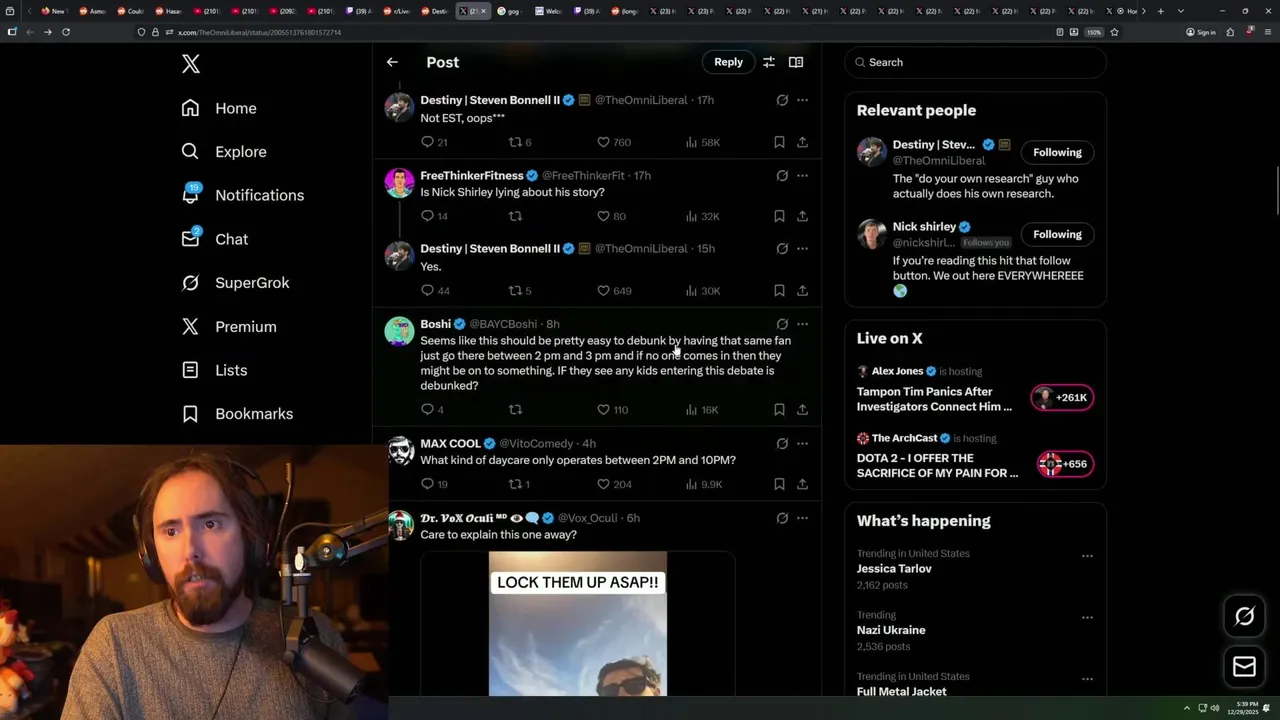Open Notifications in the sidebar
This screenshot has height=720, width=1280.
point(243,195)
